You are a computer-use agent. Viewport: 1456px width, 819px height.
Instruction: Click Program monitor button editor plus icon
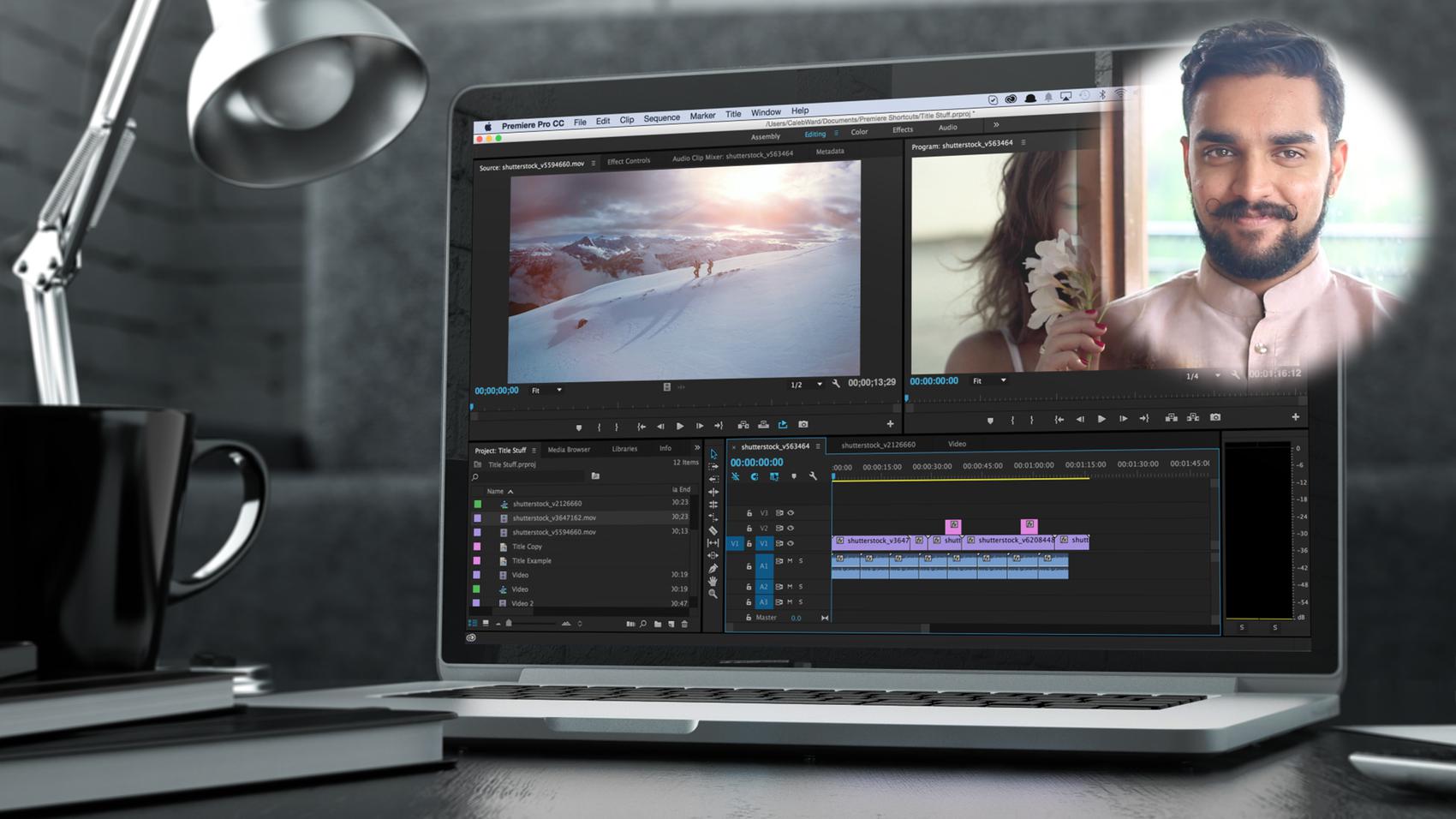click(1295, 416)
